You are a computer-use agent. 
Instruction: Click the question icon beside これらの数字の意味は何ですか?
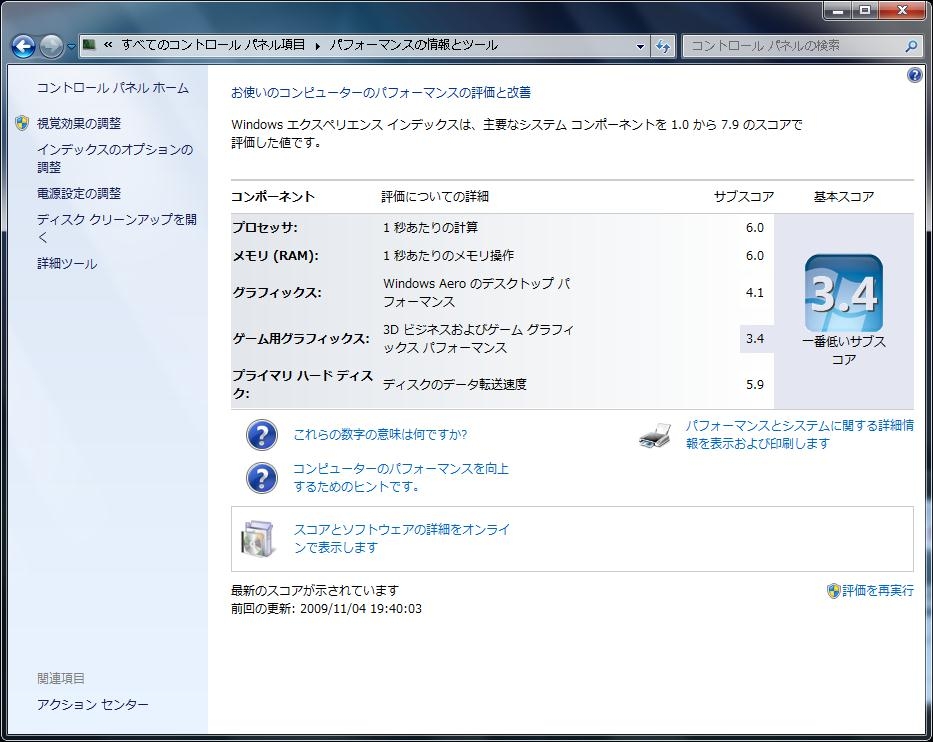click(x=262, y=435)
